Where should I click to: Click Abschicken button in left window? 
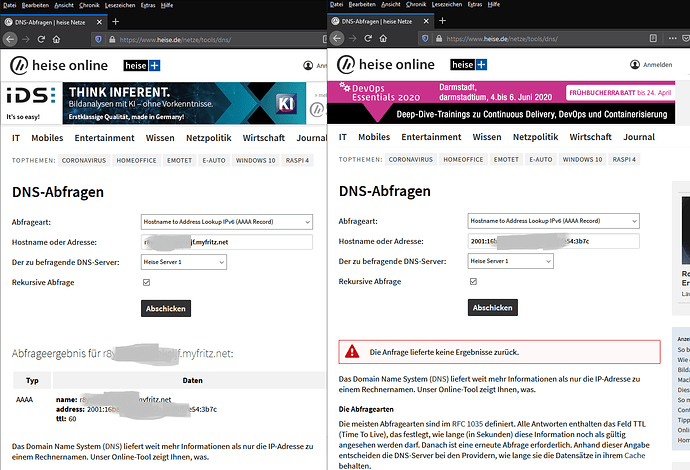point(166,308)
